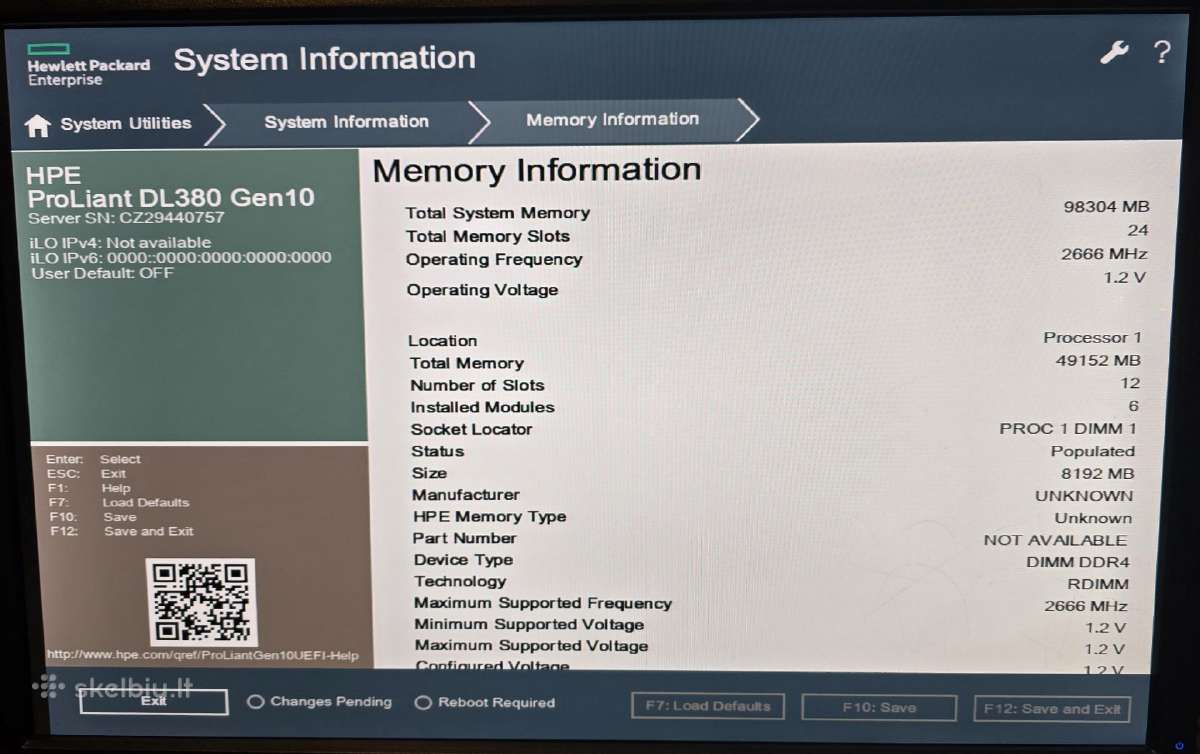Select the HPE Memory Type label
Screen dimensions: 1200x754
tap(490, 517)
